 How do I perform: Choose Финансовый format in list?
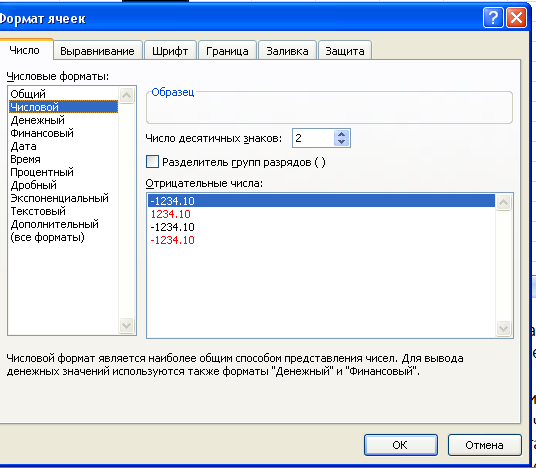click(x=63, y=133)
